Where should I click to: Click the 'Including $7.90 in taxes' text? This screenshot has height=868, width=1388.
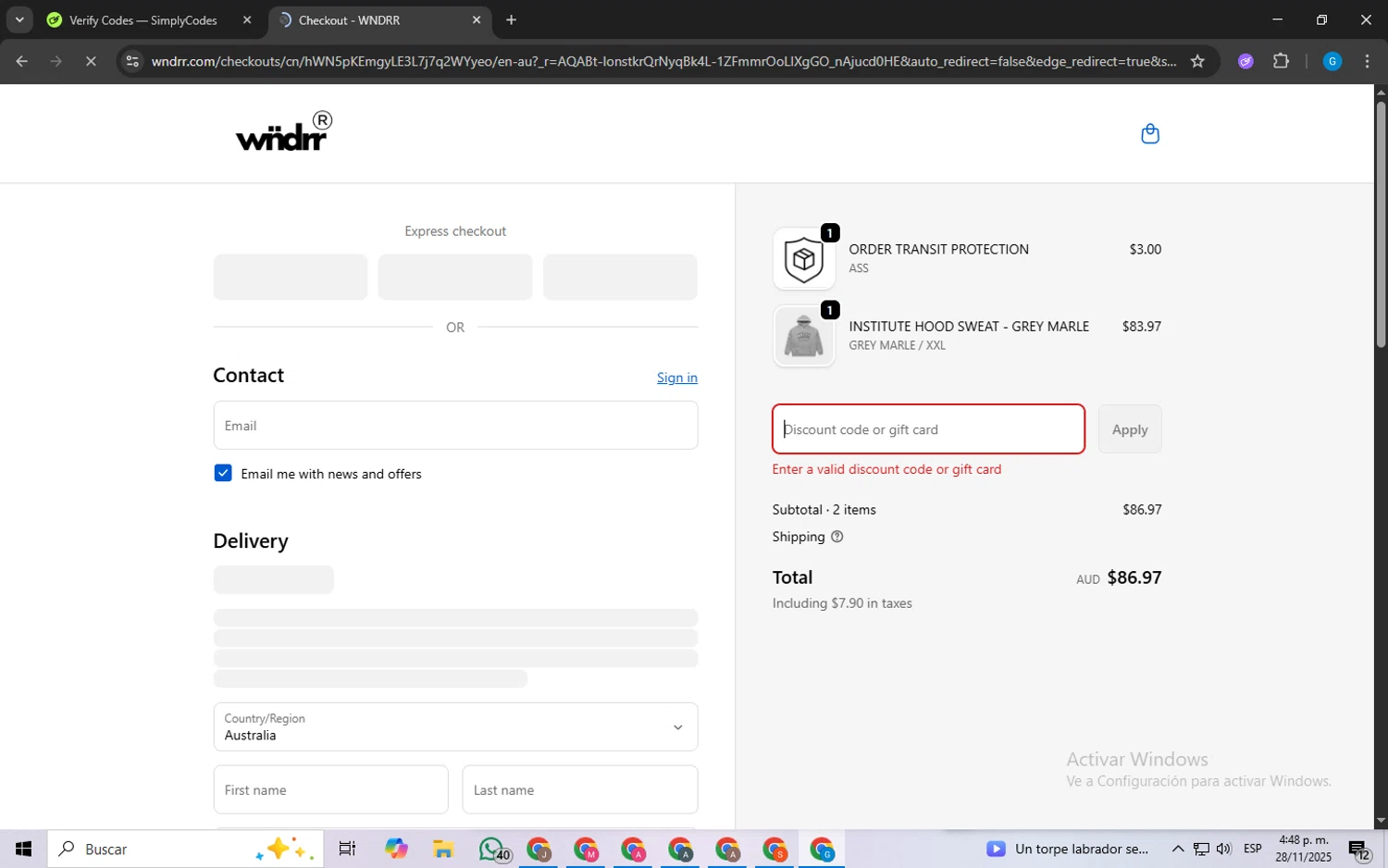[842, 603]
